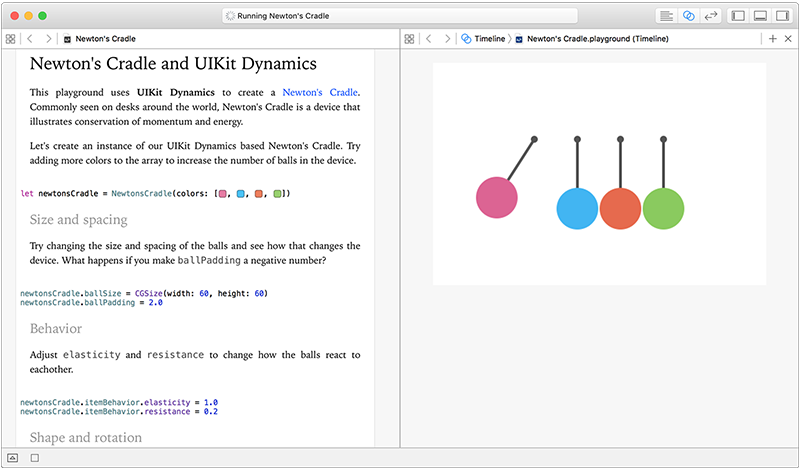This screenshot has height=470, width=800.
Task: Click the green ball in live view
Action: click(663, 209)
